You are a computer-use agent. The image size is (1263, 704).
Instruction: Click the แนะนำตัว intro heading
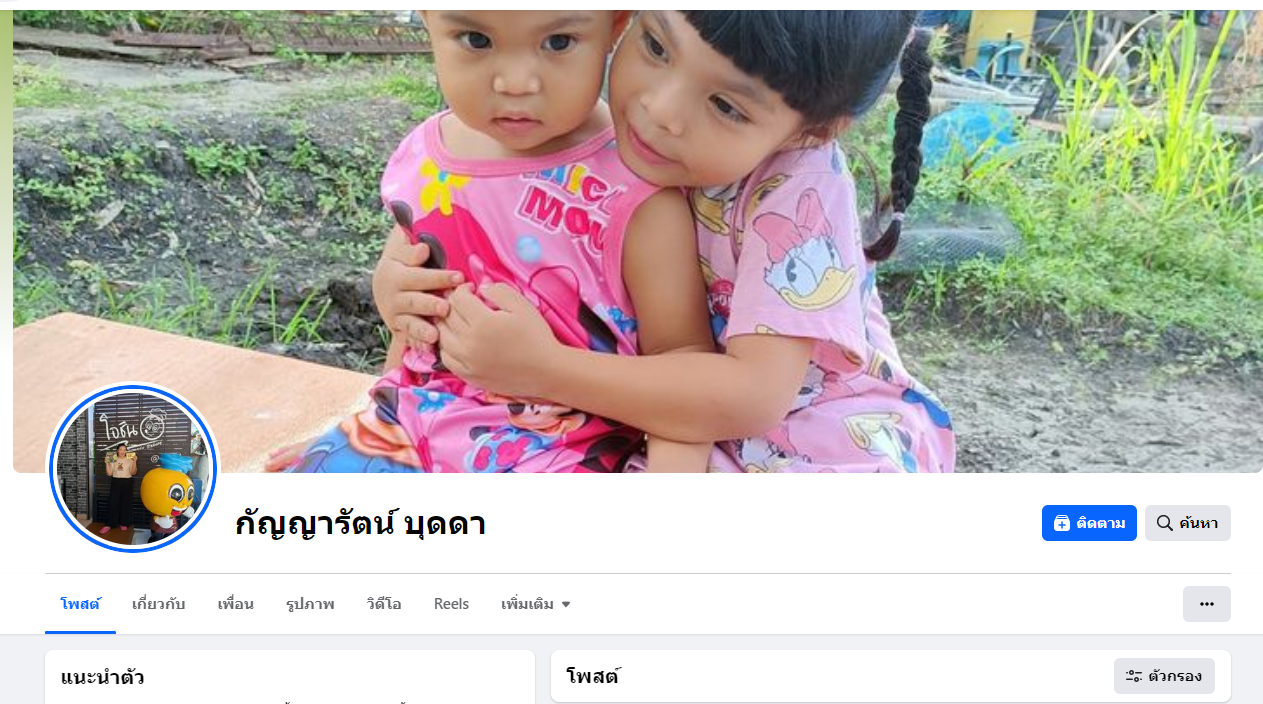coord(102,677)
